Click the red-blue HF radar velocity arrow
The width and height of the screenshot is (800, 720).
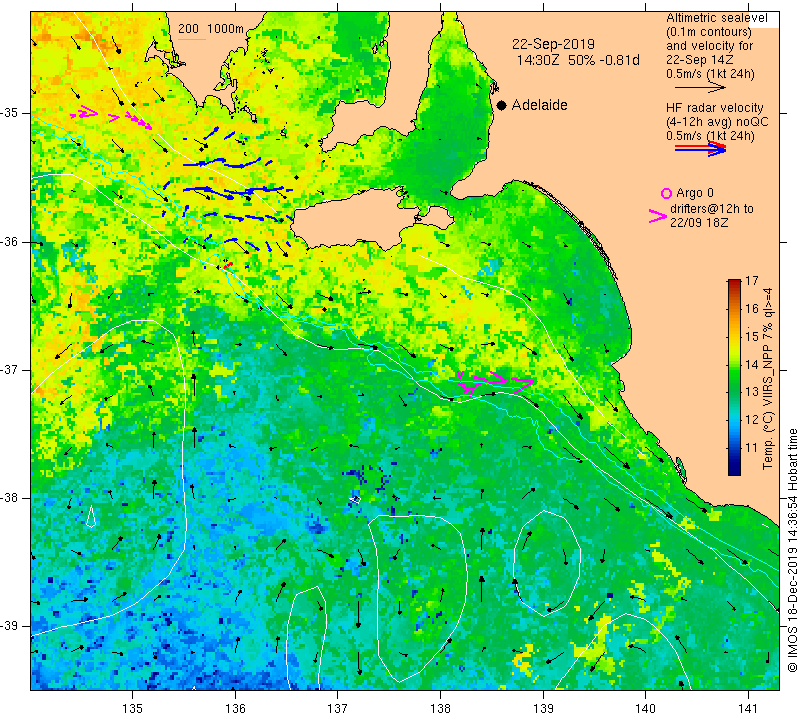[x=700, y=149]
